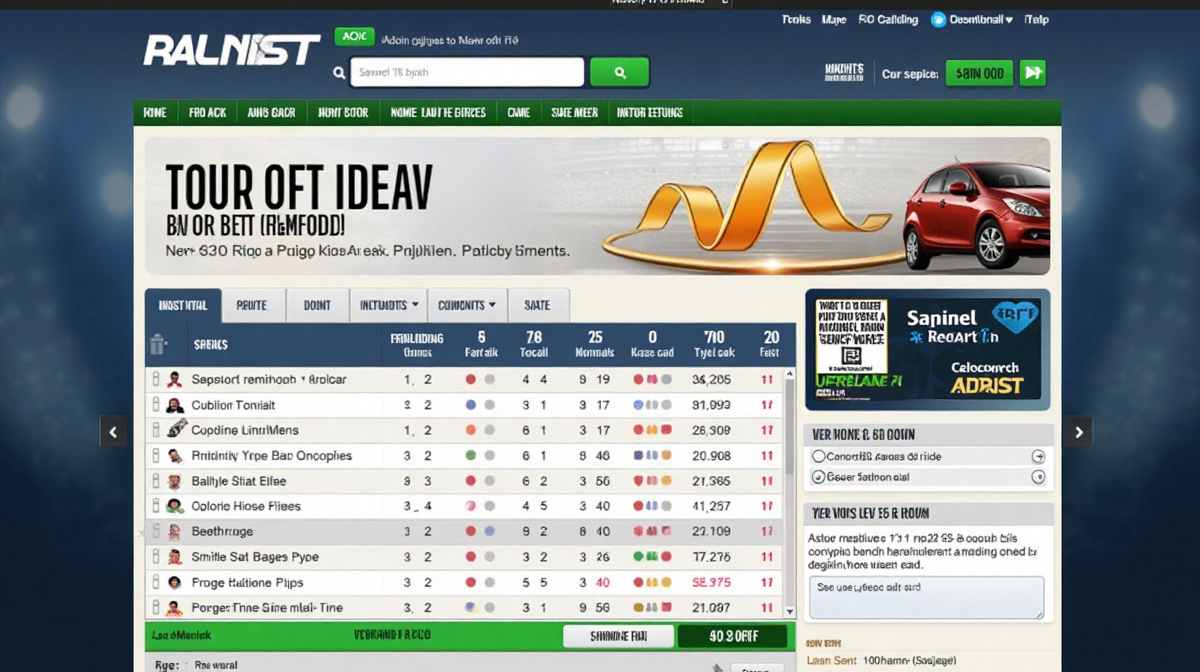The image size is (1200, 672).
Task: Toggle checkbox of Copdine LinmMens row
Action: 155,430
